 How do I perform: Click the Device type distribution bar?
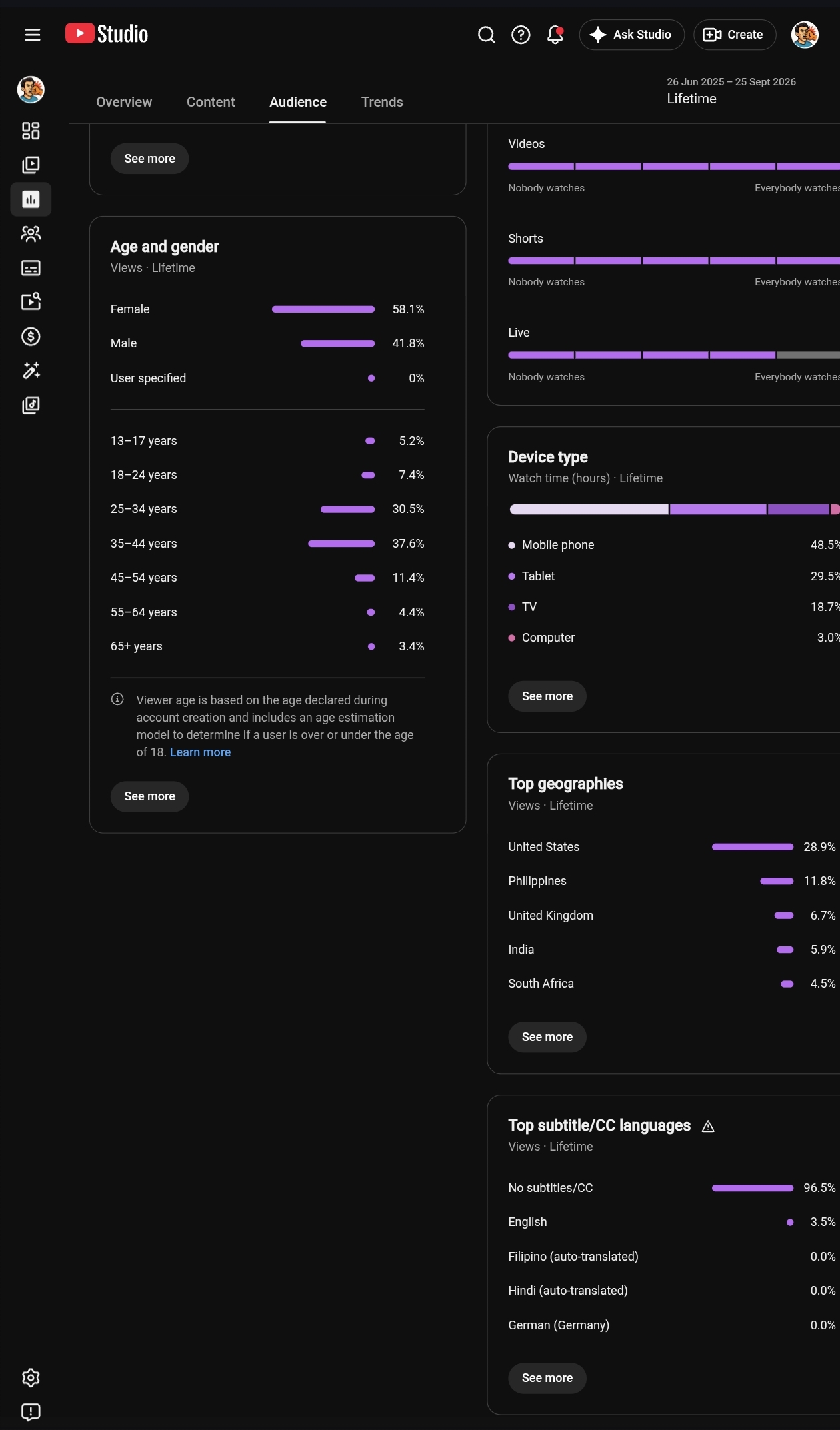pos(674,510)
